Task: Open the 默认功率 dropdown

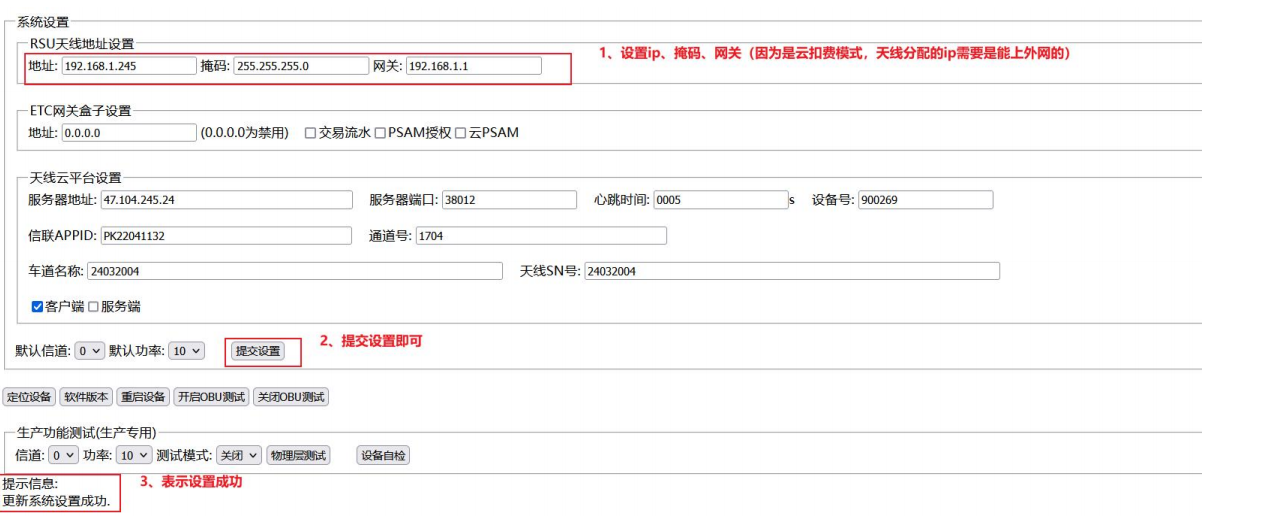Action: (x=186, y=351)
